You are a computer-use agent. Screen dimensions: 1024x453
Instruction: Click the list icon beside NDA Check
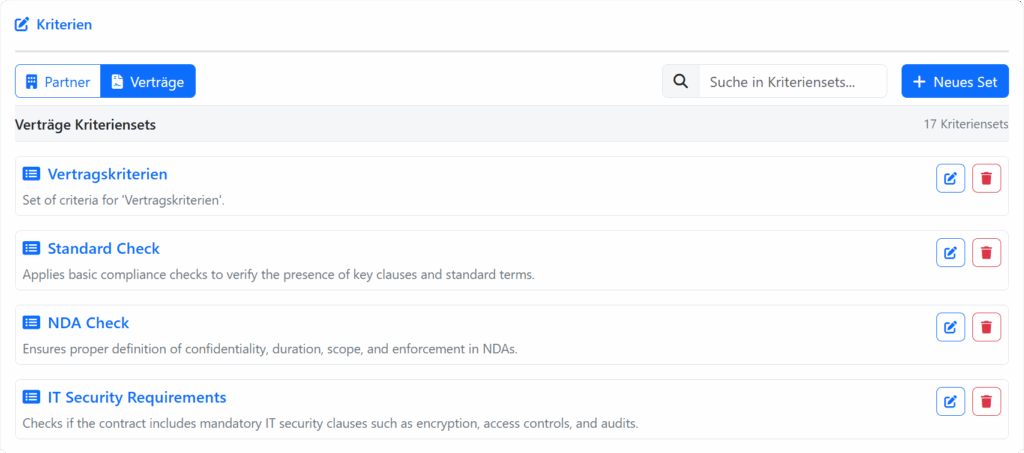tap(31, 322)
